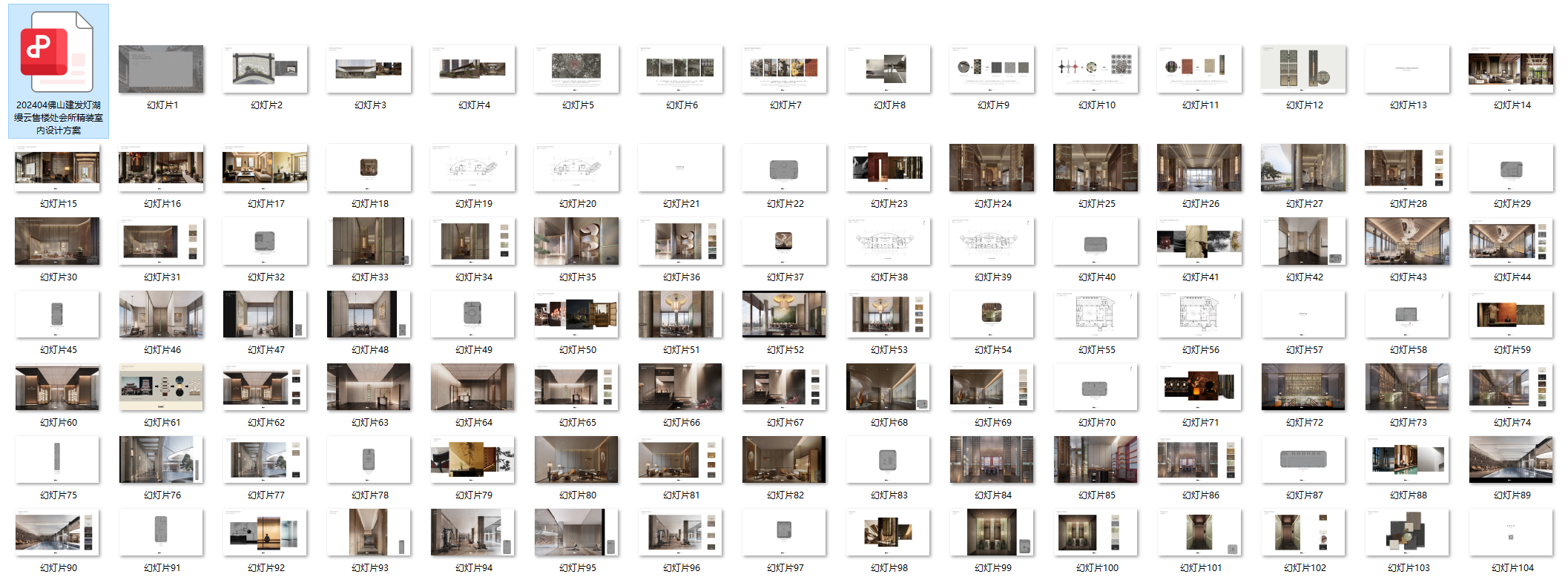Select the floor plan thumbnail 幻灯片19
The height and width of the screenshot is (577, 1568).
coord(472,168)
